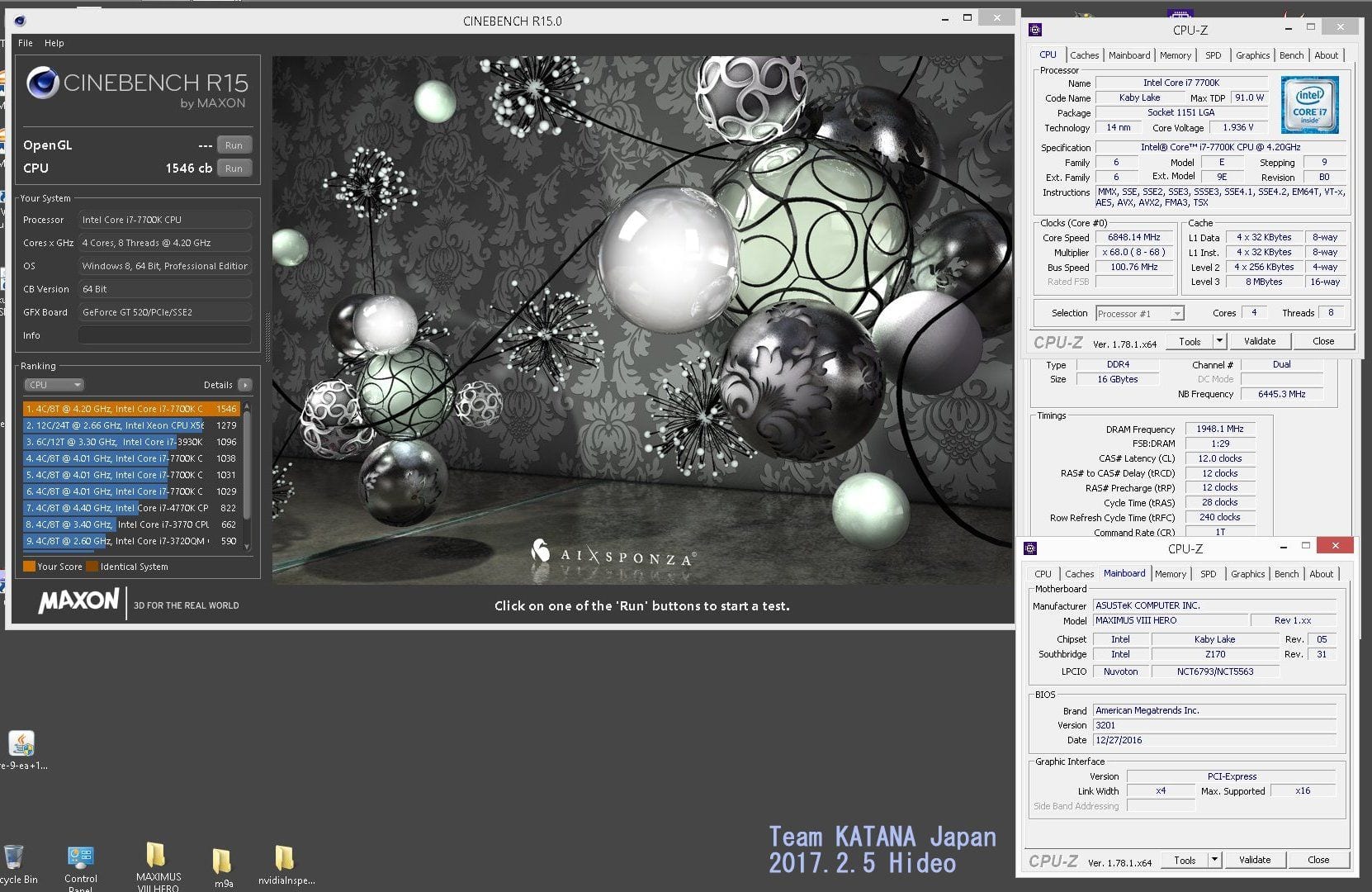The image size is (1372, 892).
Task: Click the bottom CPU-Z title bar icon
Action: [x=1030, y=548]
